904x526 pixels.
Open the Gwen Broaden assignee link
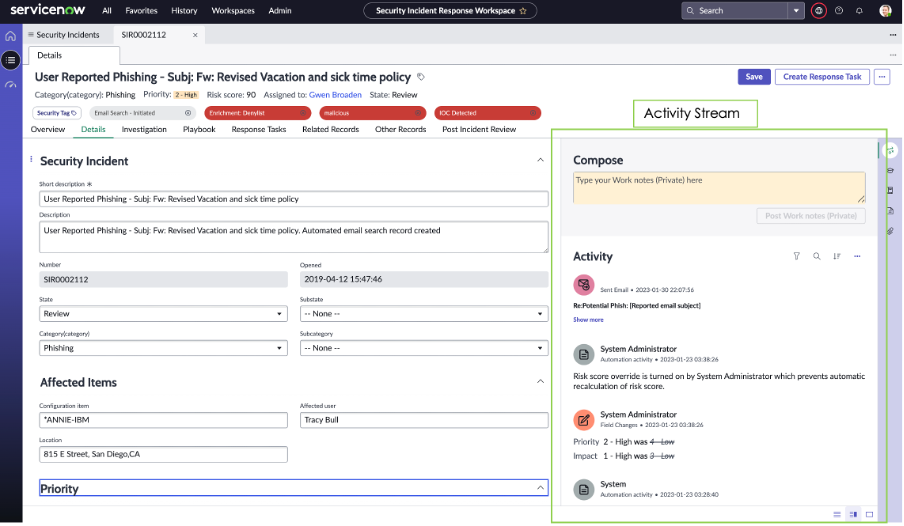[x=335, y=95]
